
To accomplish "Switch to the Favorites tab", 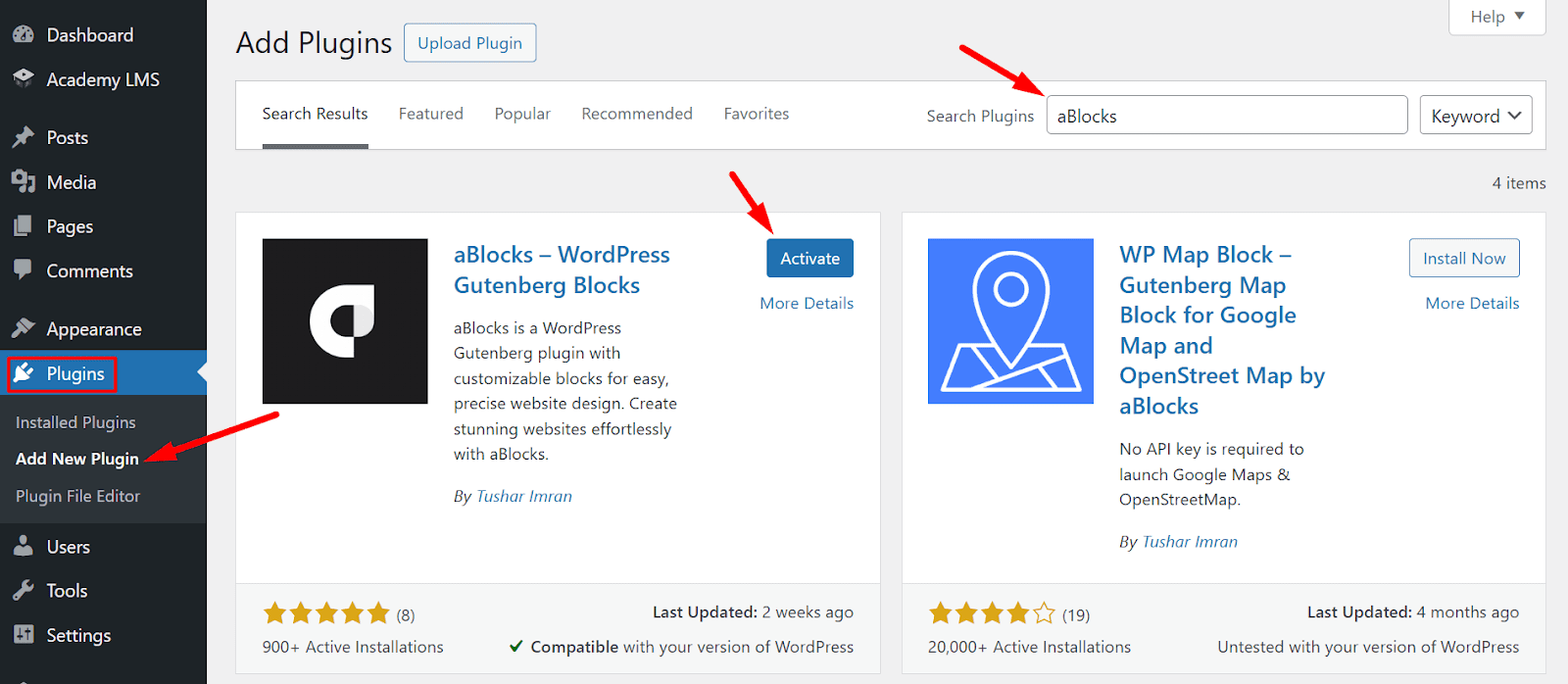I will click(x=757, y=114).
